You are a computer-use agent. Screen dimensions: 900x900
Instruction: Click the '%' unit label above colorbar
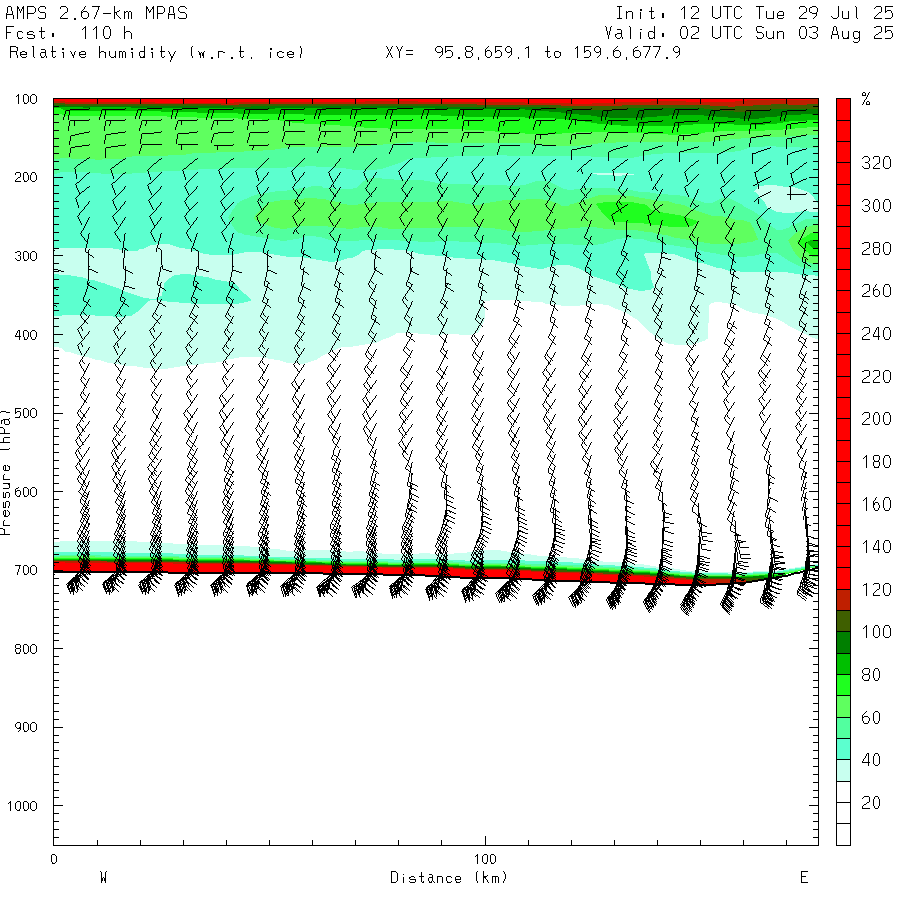tap(866, 99)
